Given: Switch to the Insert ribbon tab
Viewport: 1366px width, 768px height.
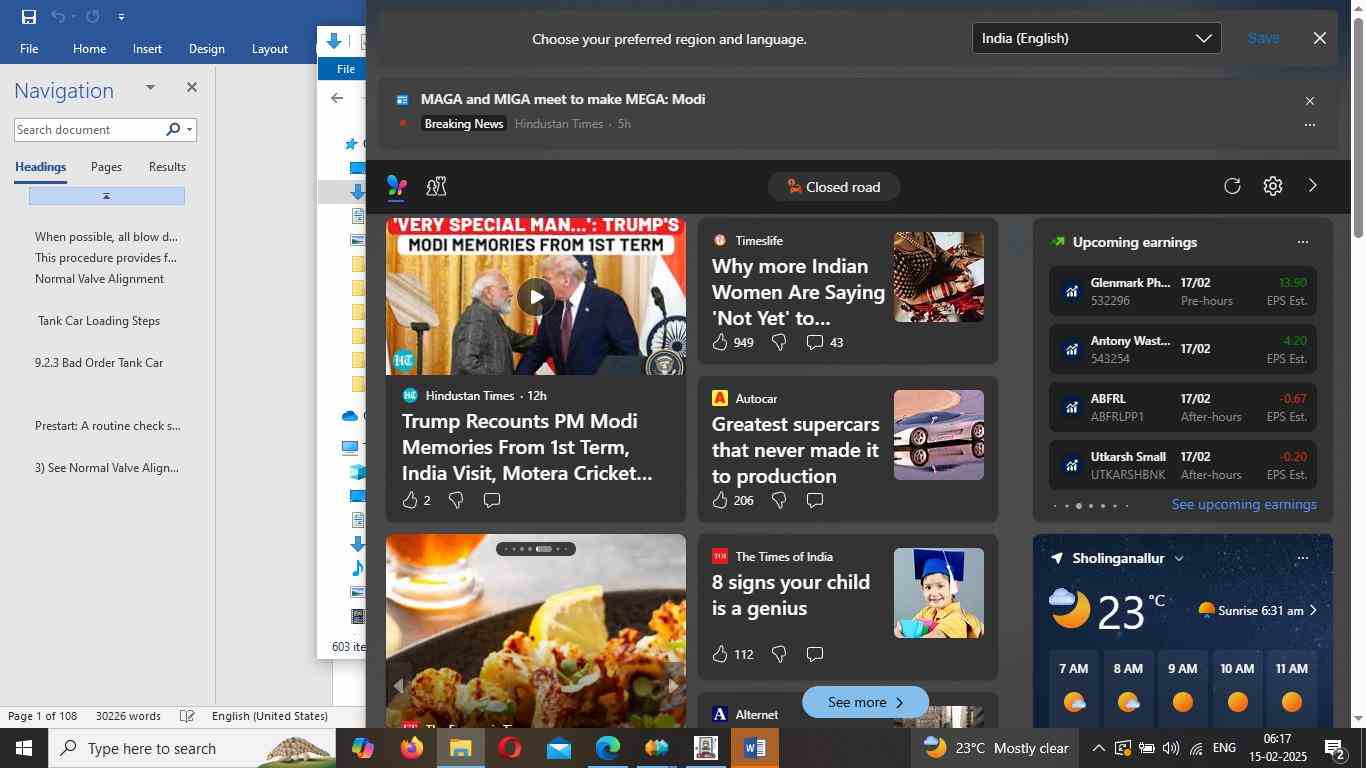Looking at the screenshot, I should coord(147,48).
